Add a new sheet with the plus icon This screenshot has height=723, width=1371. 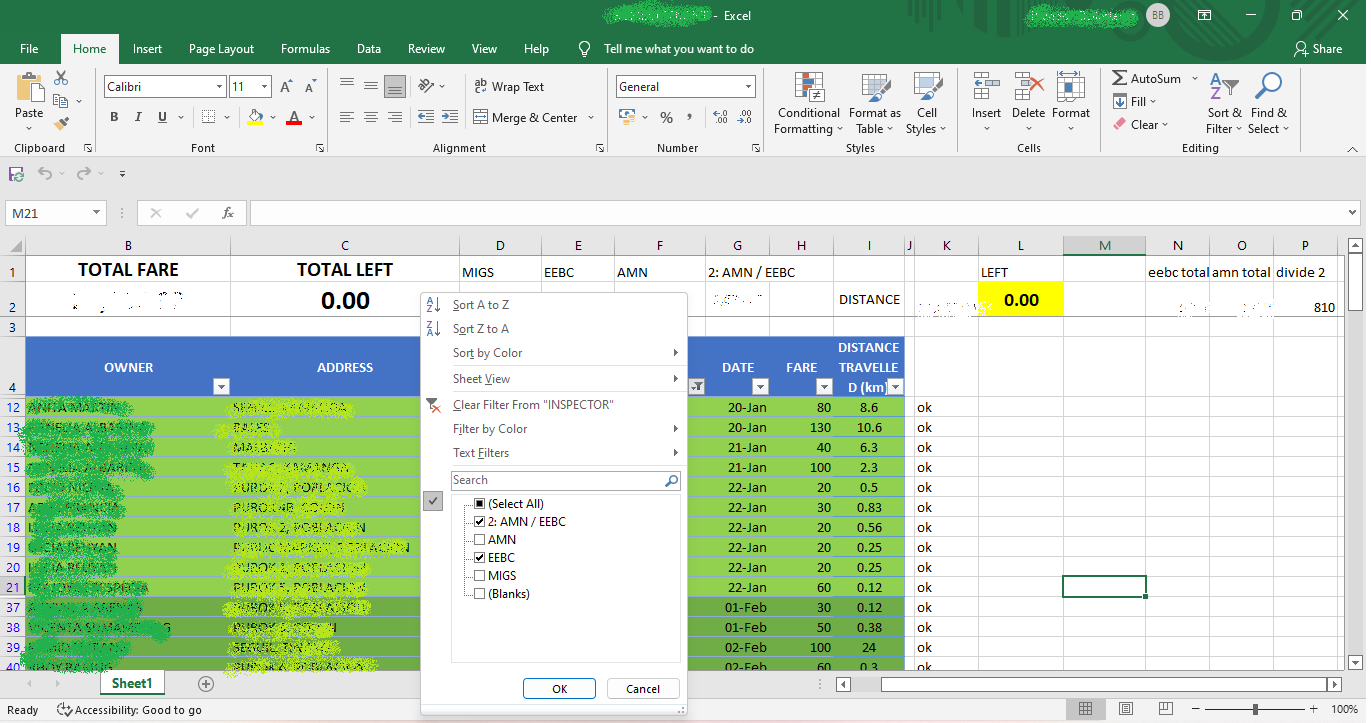click(x=206, y=684)
